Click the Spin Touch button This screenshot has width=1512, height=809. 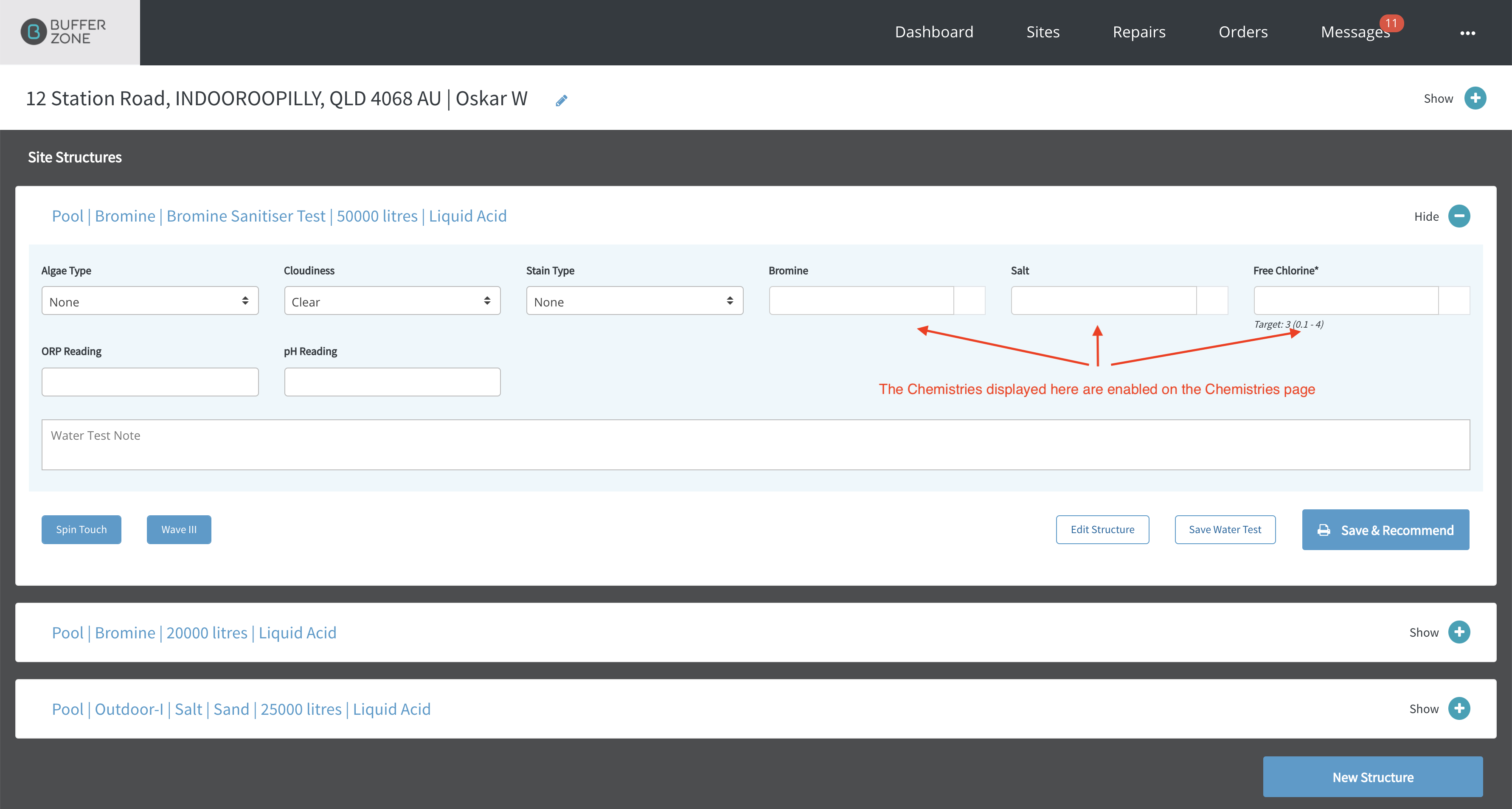coord(81,530)
